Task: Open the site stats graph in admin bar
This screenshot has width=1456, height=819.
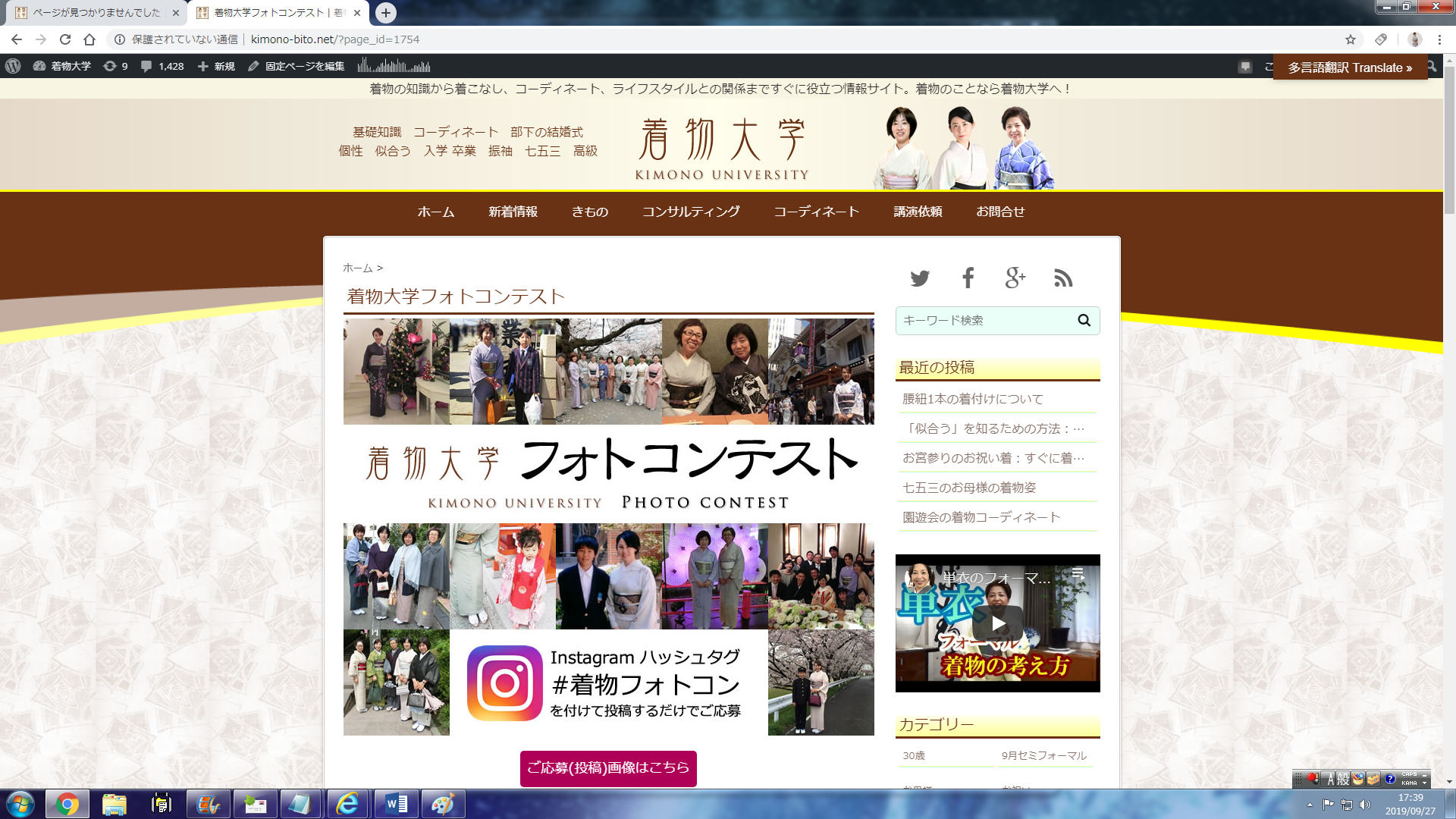Action: tap(394, 66)
